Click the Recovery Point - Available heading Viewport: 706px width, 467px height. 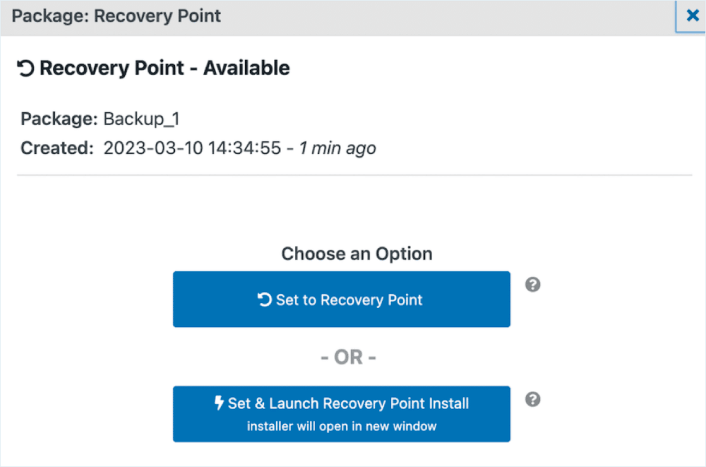tap(164, 68)
